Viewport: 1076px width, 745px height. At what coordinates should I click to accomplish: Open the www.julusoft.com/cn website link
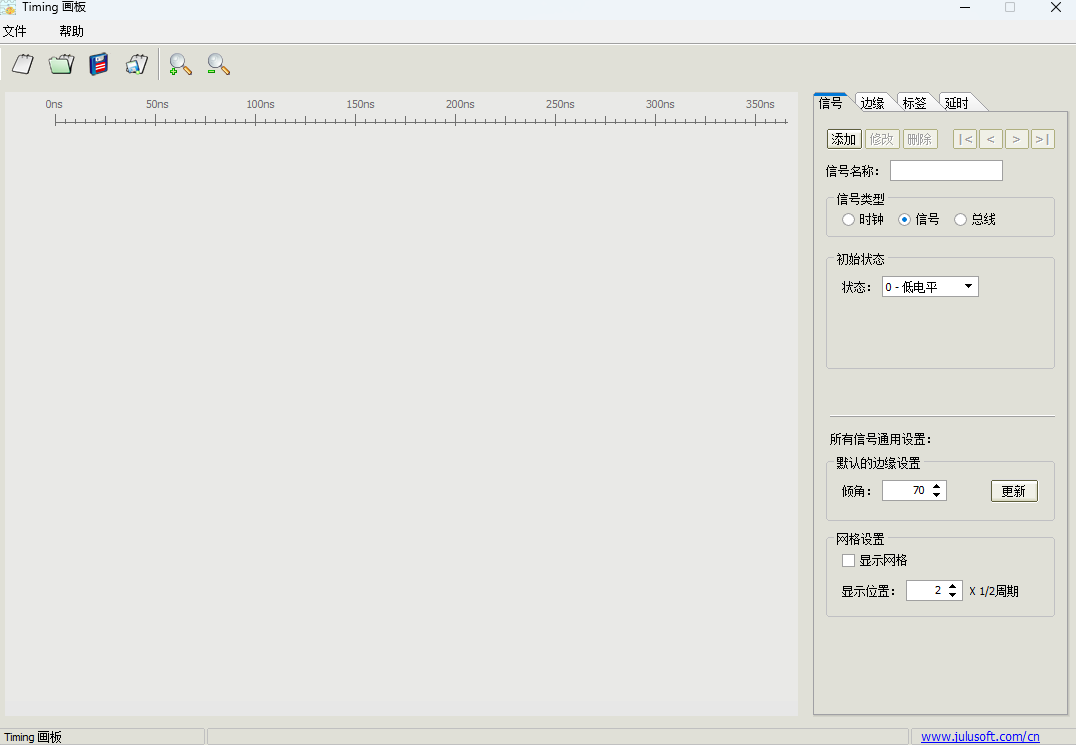[x=978, y=736]
